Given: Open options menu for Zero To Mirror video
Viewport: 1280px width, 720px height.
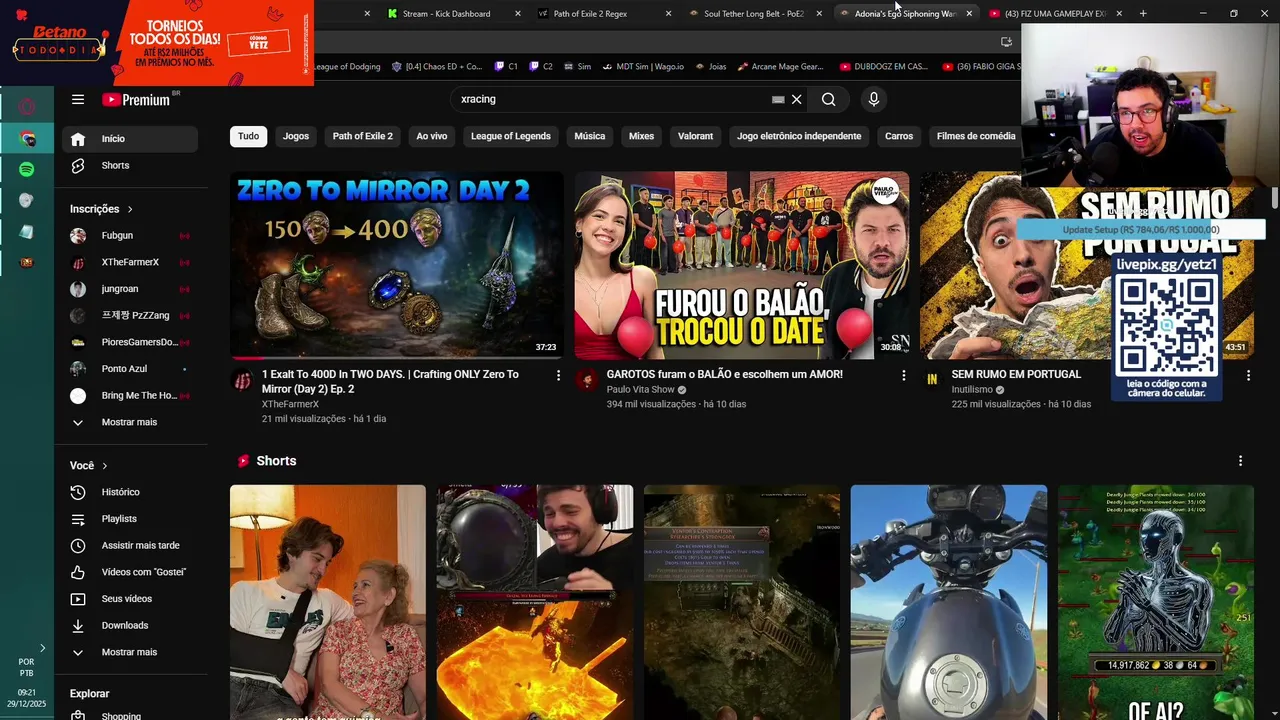Looking at the screenshot, I should point(558,375).
